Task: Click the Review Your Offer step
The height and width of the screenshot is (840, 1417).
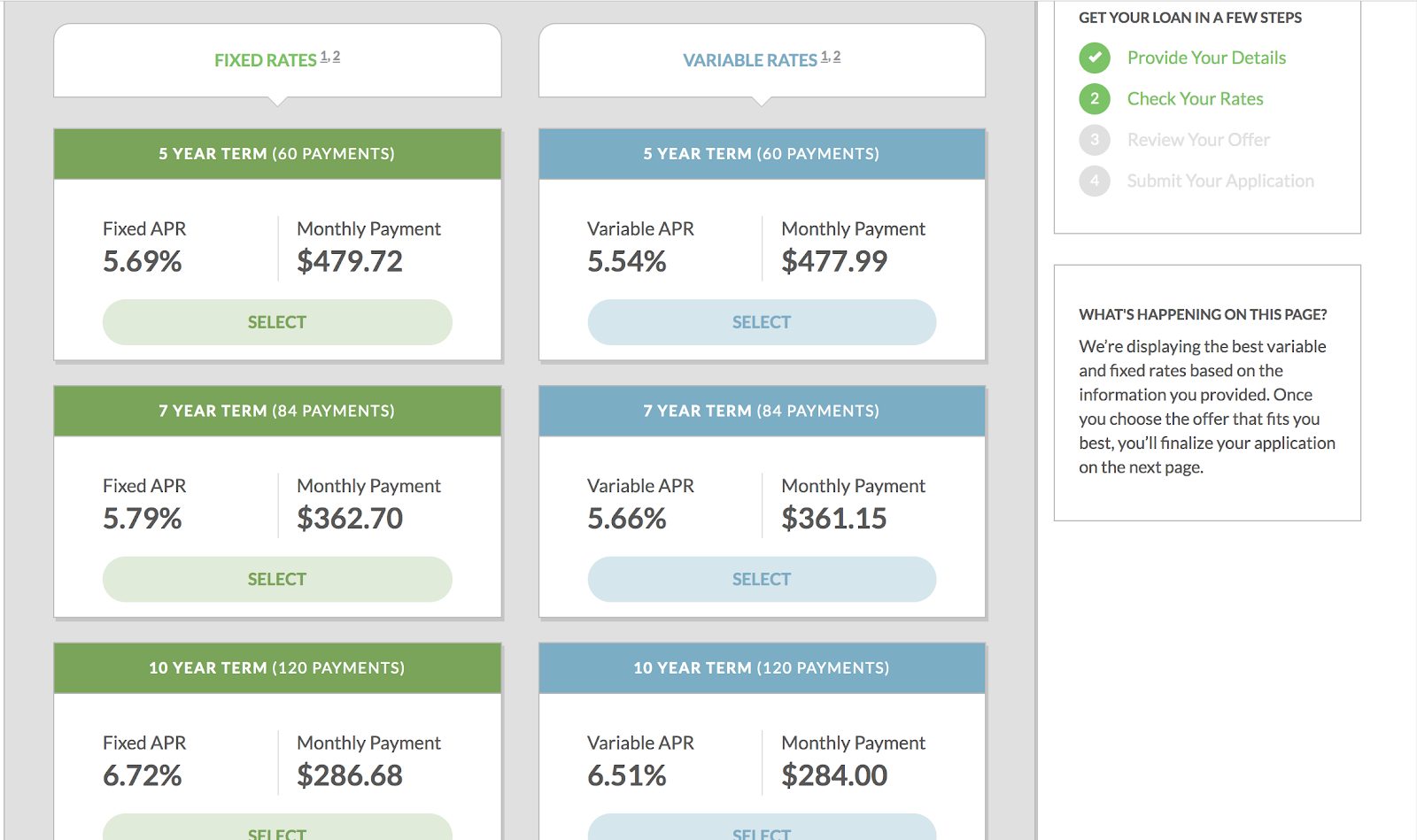Action: 1198,140
